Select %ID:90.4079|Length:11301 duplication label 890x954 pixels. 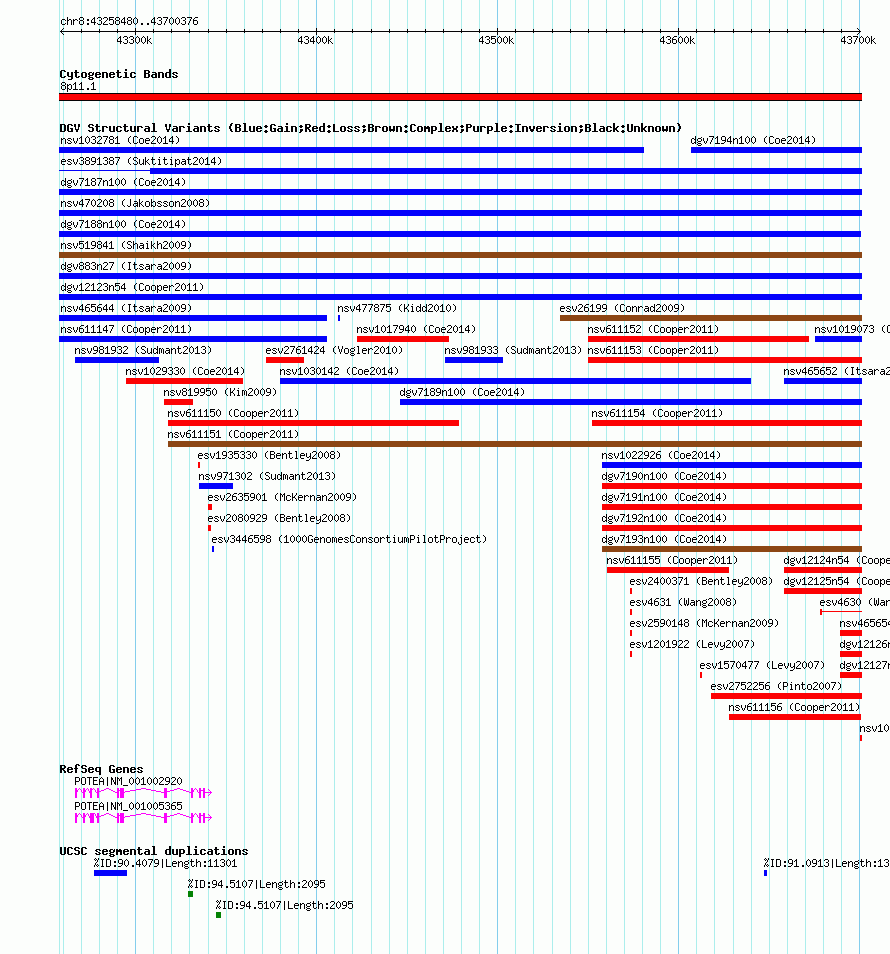[165, 863]
